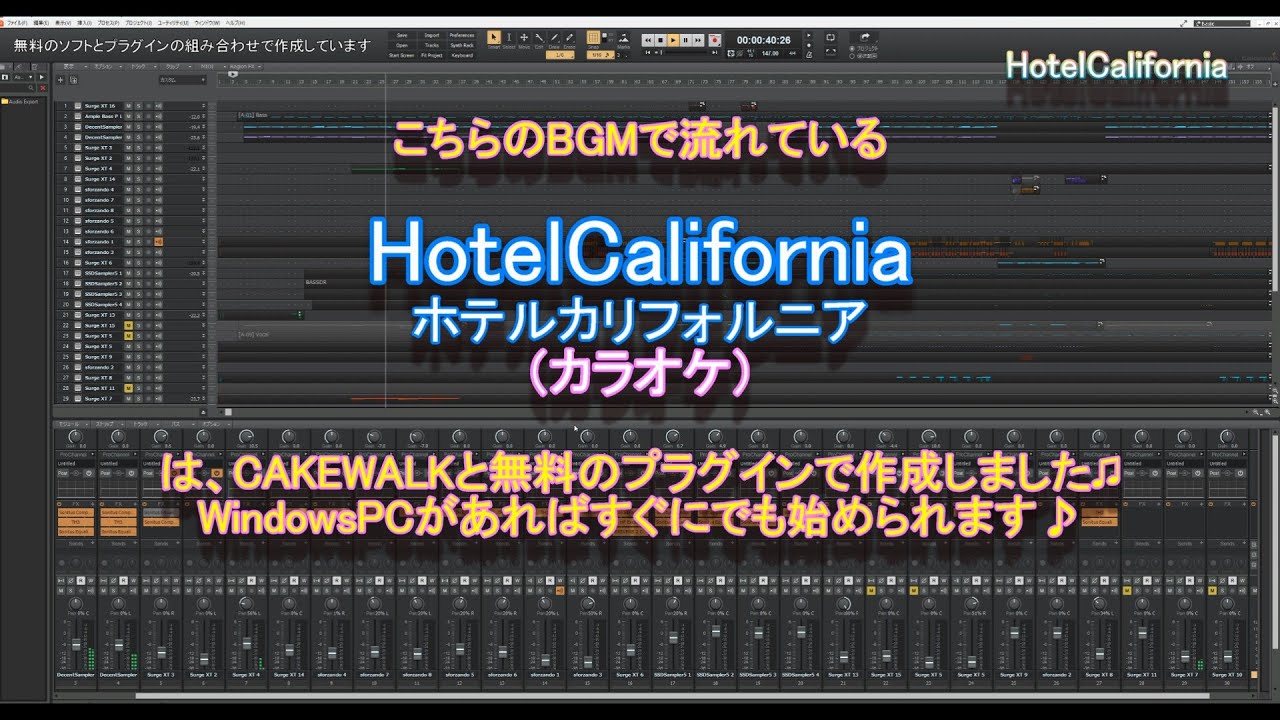This screenshot has width=1280, height=720.
Task: Open the track control preset dropdown
Action: click(x=183, y=80)
